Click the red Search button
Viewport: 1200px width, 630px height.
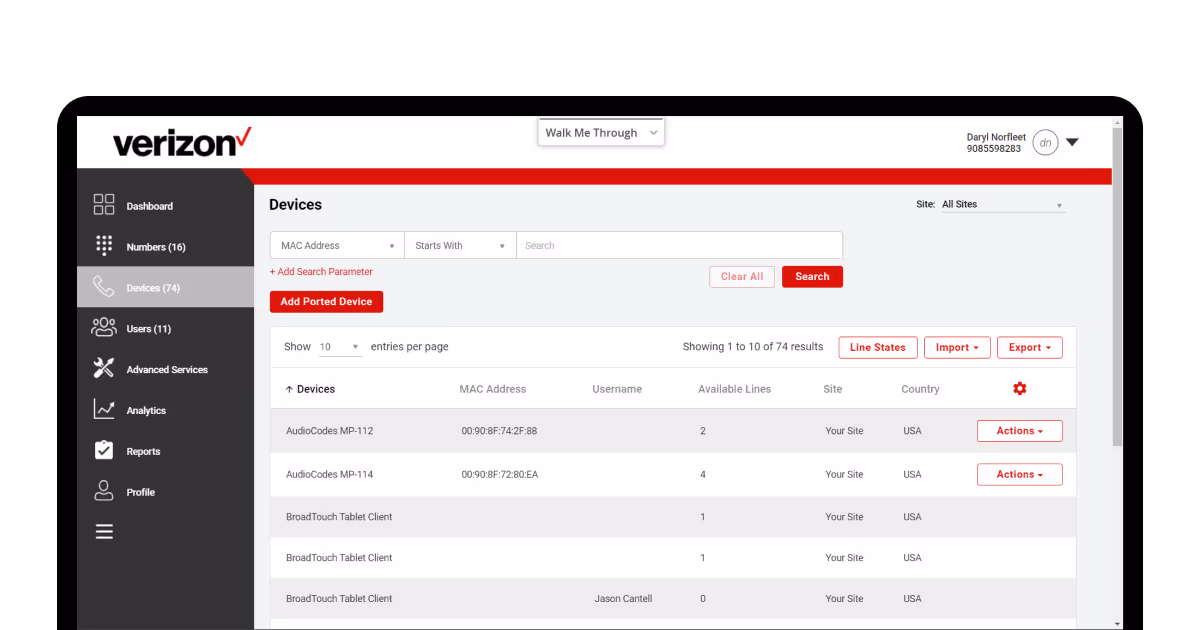[x=812, y=276]
